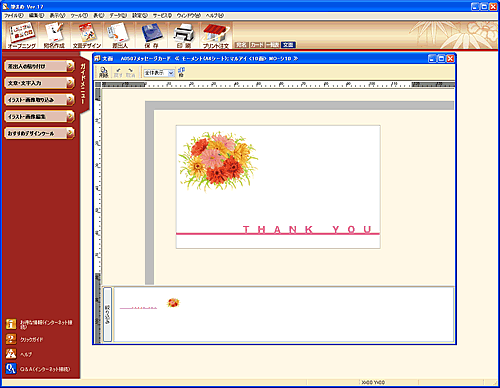Click the 文章・文字入力 guide button

(x=39, y=83)
